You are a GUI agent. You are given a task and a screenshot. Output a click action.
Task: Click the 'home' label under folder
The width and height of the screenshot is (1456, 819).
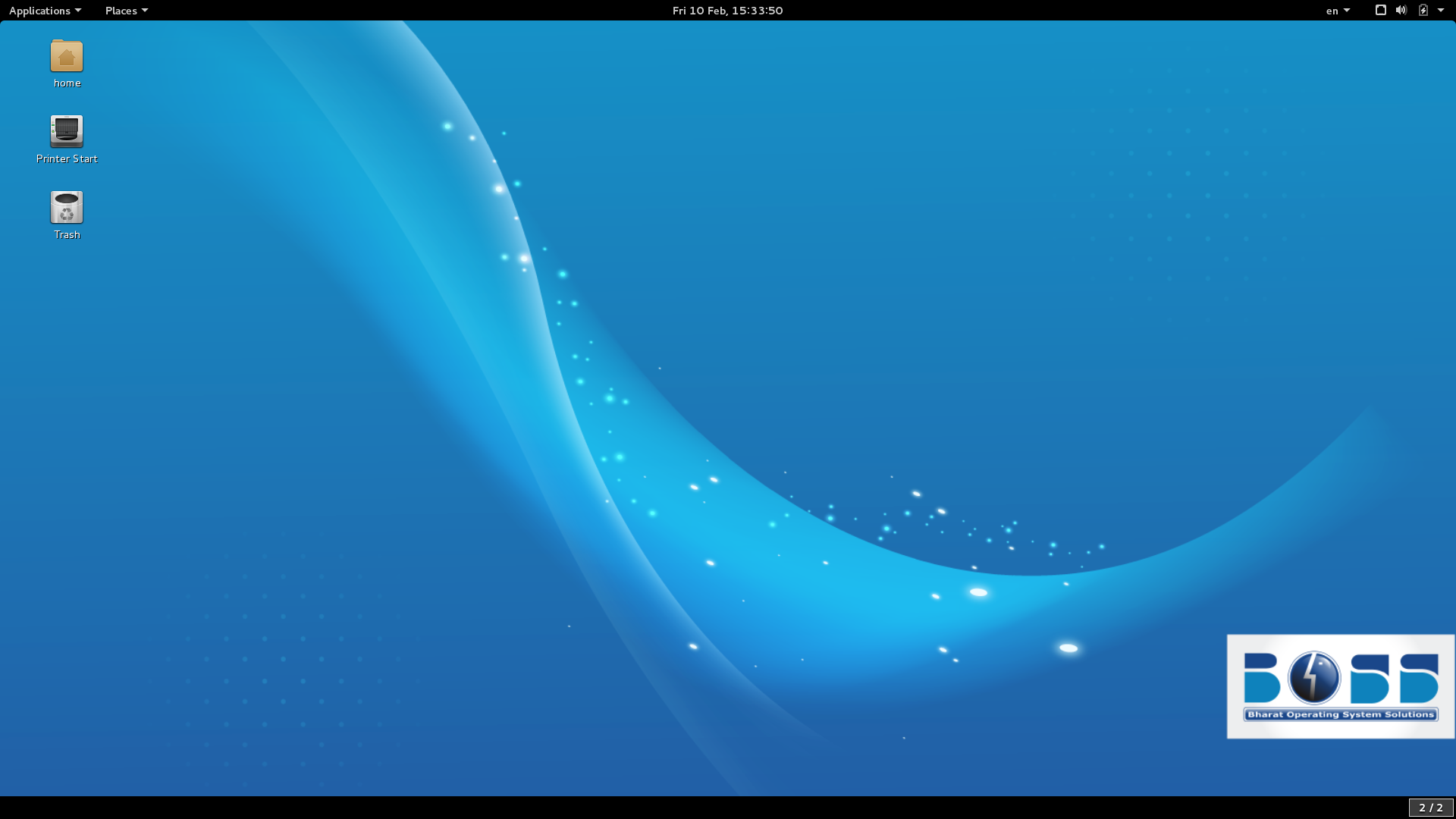(x=67, y=83)
